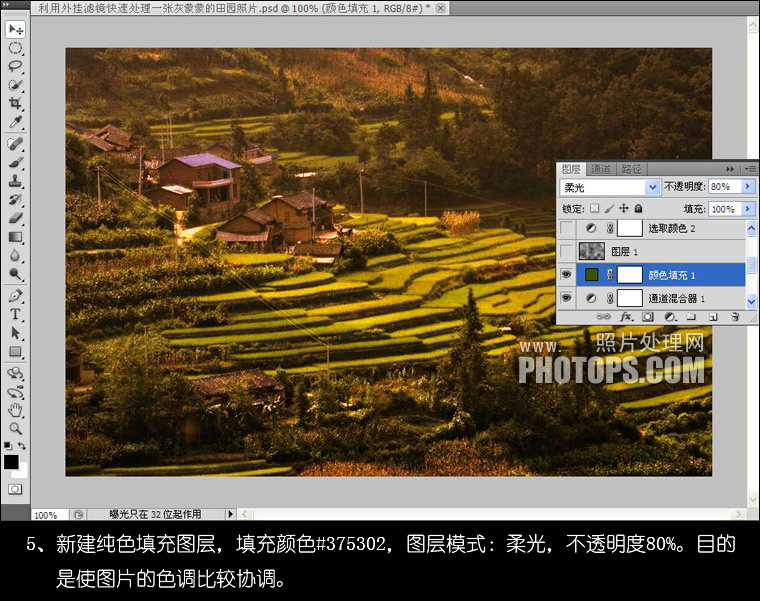Select the Path Selection tool
Viewport: 760px width, 601px height.
click(16, 333)
